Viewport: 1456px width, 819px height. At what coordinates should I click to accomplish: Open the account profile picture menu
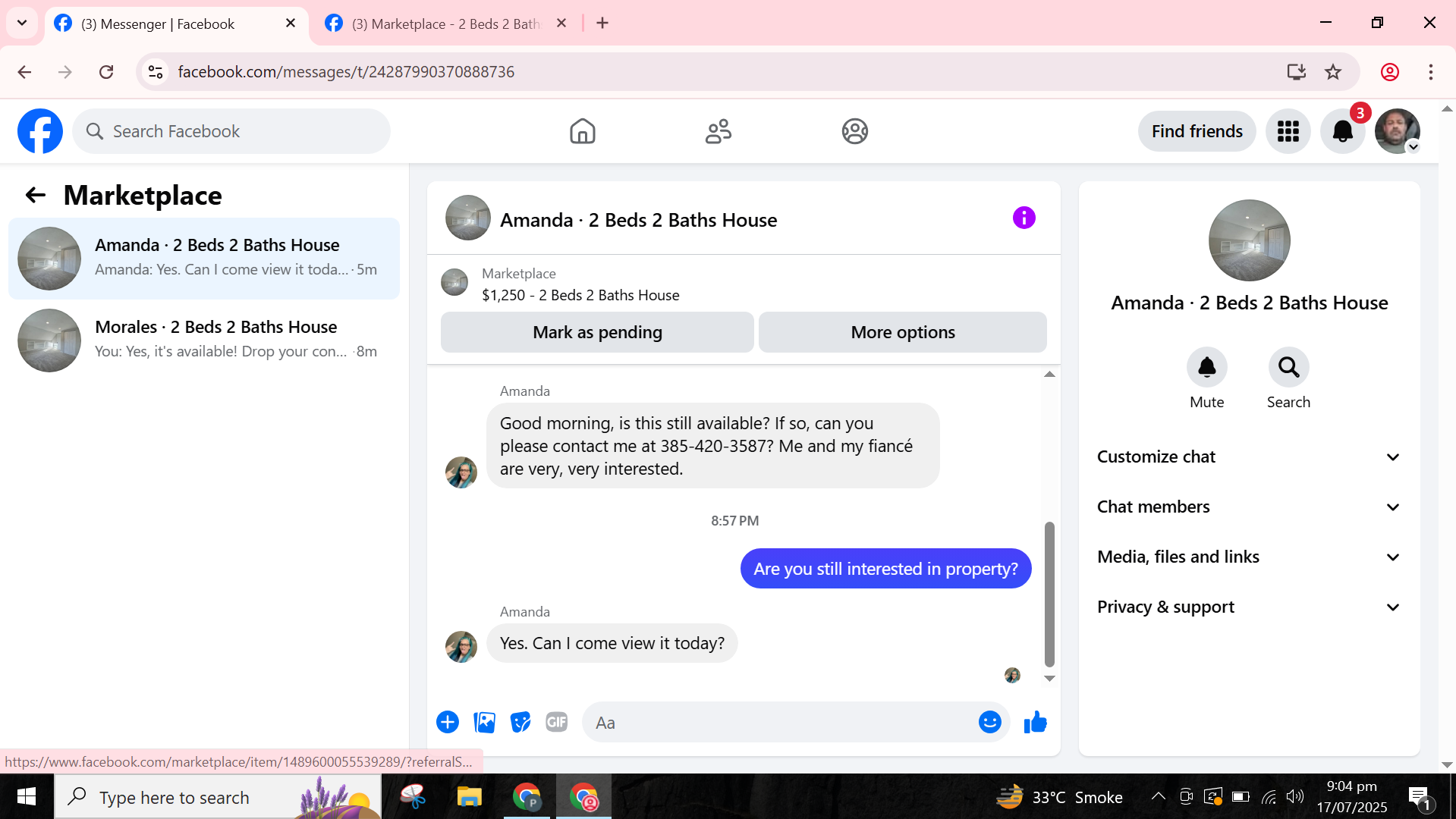[1397, 131]
